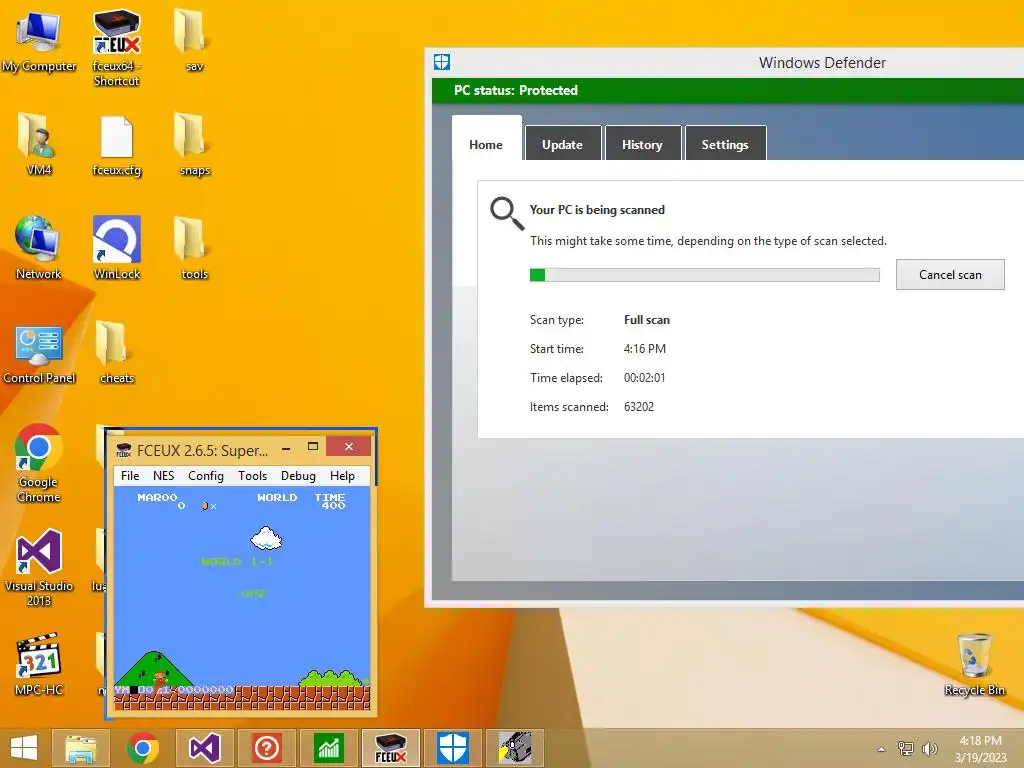Select the fceux.cfg file icon
The height and width of the screenshot is (768, 1024).
pos(116,145)
